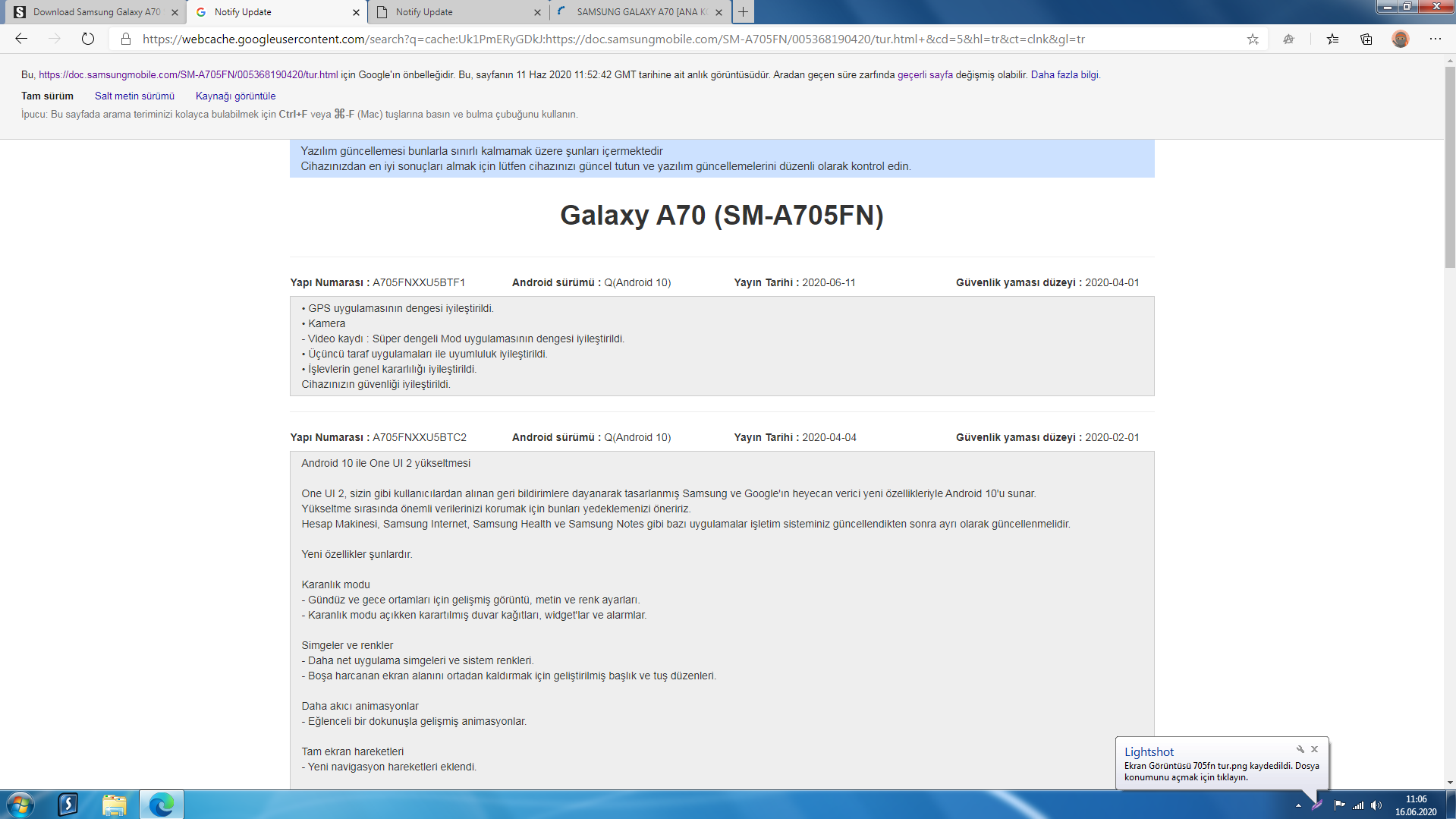
Task: Switch to second Notify Update tab
Action: 458,12
